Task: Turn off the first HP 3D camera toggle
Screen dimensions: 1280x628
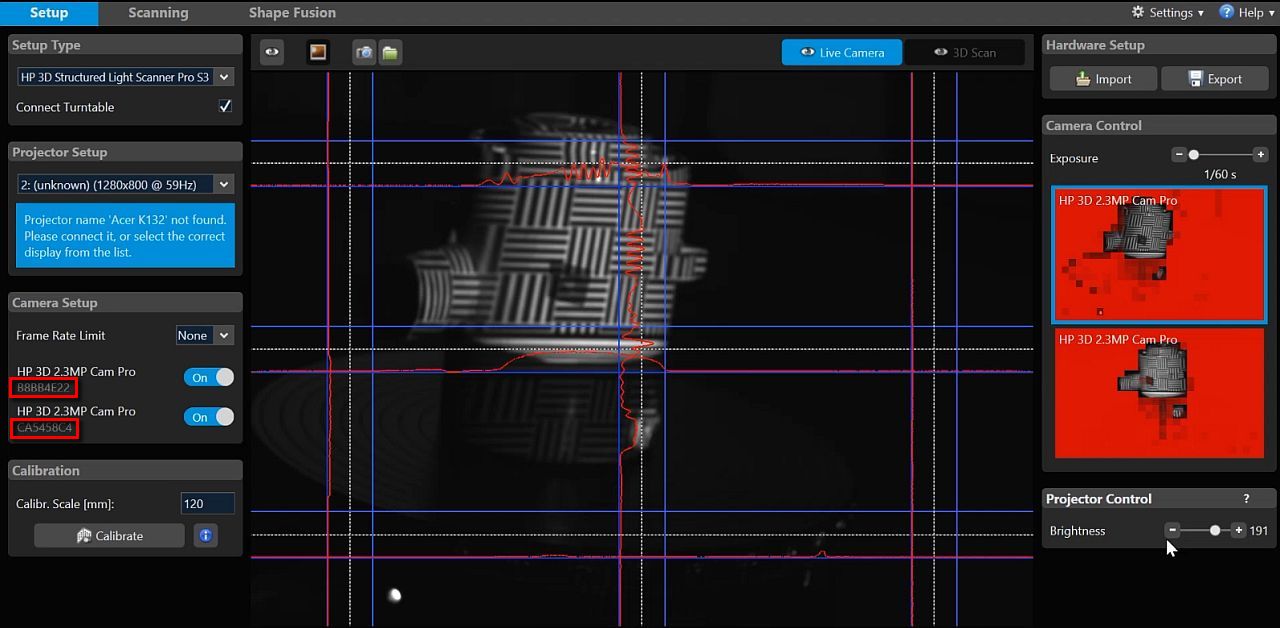Action: (x=208, y=377)
